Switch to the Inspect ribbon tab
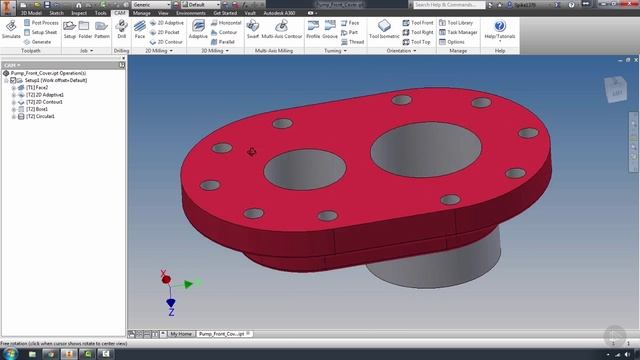640x360 pixels. (x=79, y=13)
